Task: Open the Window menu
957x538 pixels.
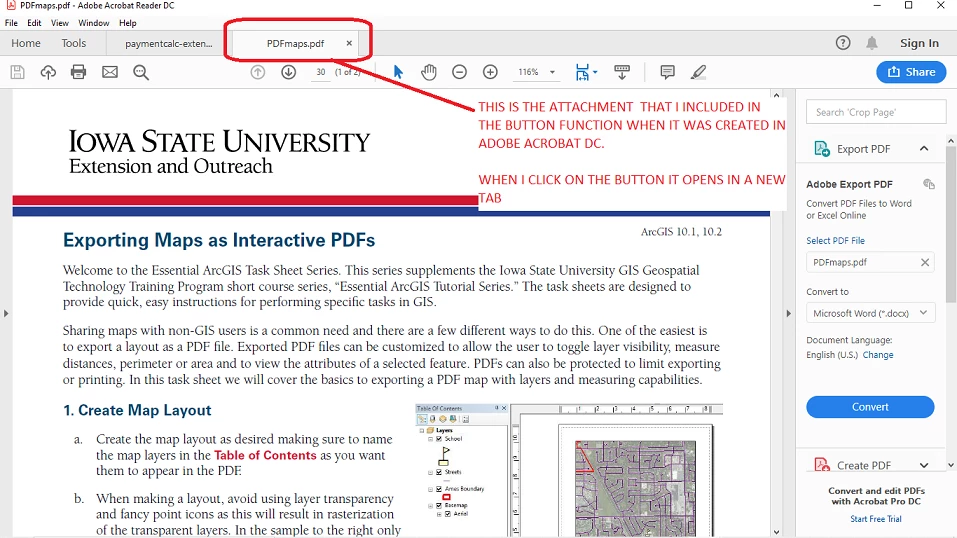Action: (93, 23)
